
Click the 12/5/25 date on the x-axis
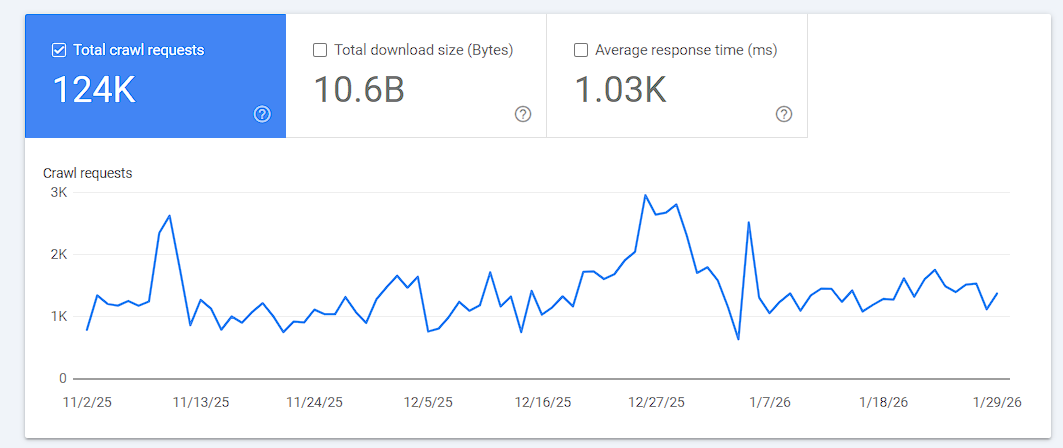pos(428,402)
